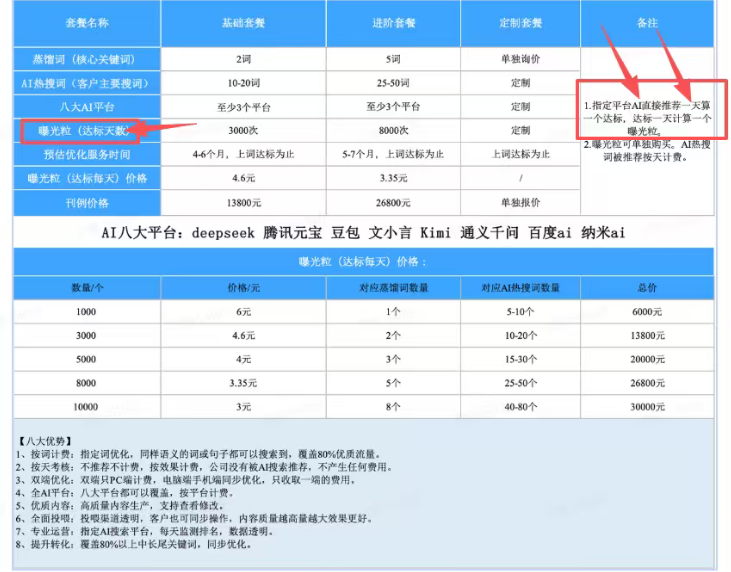Click the AI八大平台 platform list line
This screenshot has width=731, height=572.
363,232
